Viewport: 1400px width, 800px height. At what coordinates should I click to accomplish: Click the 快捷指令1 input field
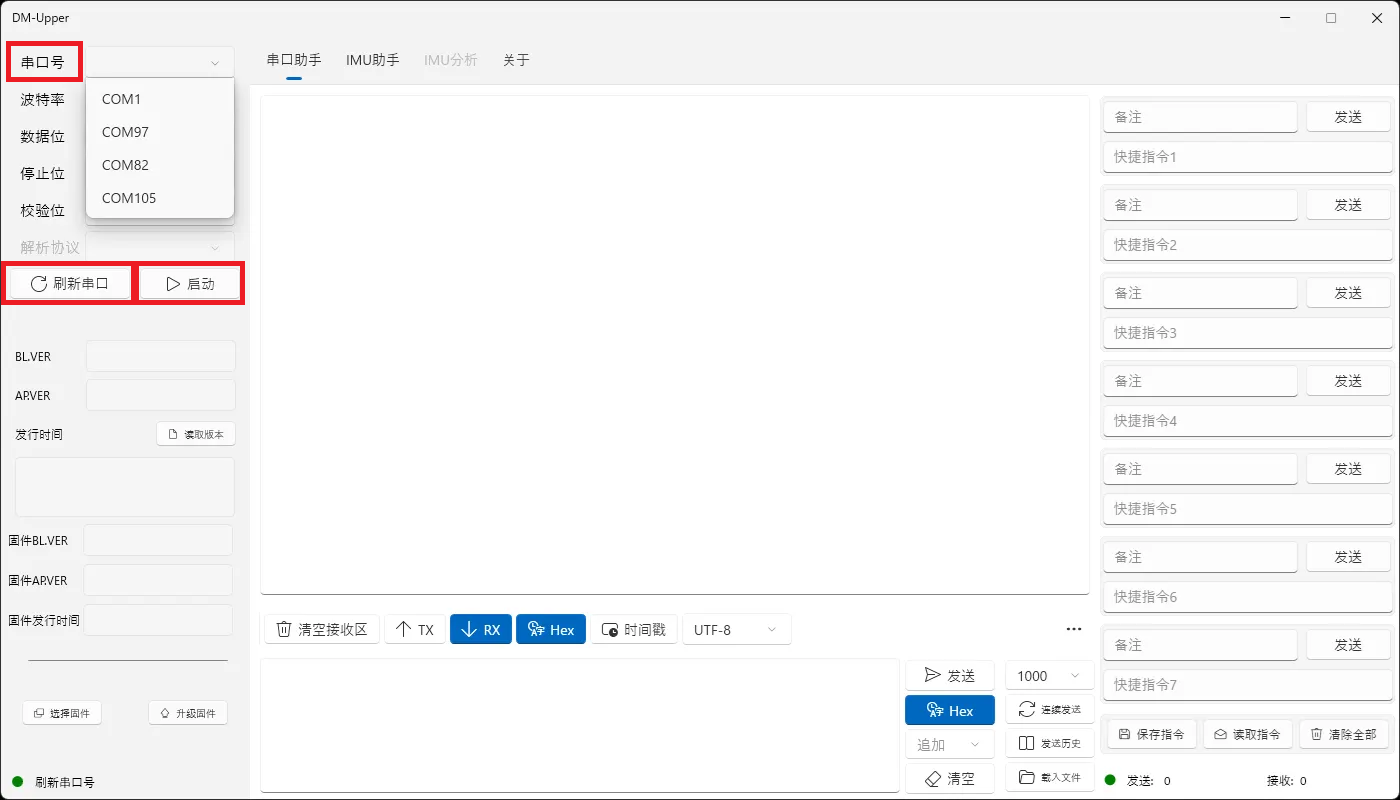(x=1246, y=156)
